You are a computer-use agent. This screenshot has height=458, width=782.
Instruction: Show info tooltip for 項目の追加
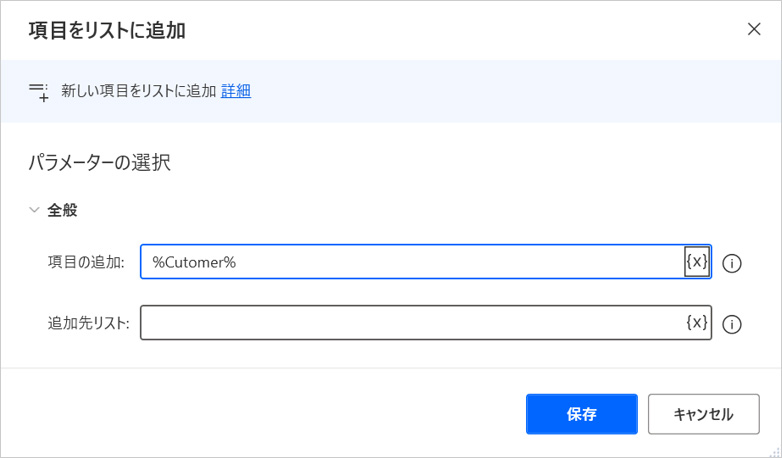tap(732, 263)
